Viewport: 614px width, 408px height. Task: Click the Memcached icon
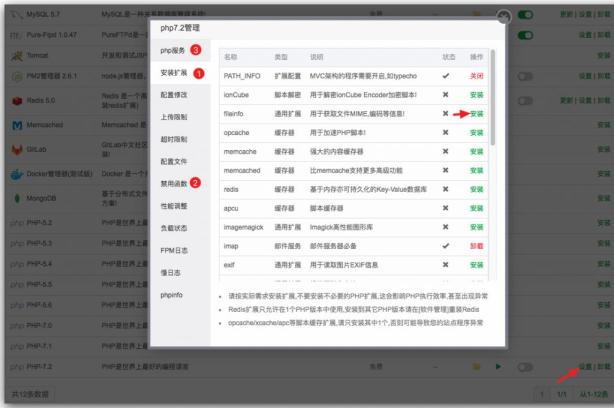[x=17, y=125]
